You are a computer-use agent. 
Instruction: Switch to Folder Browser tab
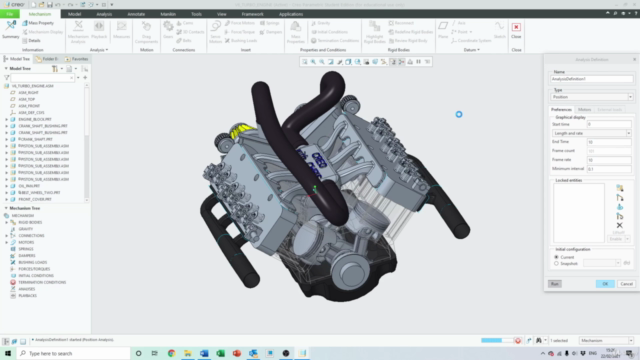(x=47, y=59)
